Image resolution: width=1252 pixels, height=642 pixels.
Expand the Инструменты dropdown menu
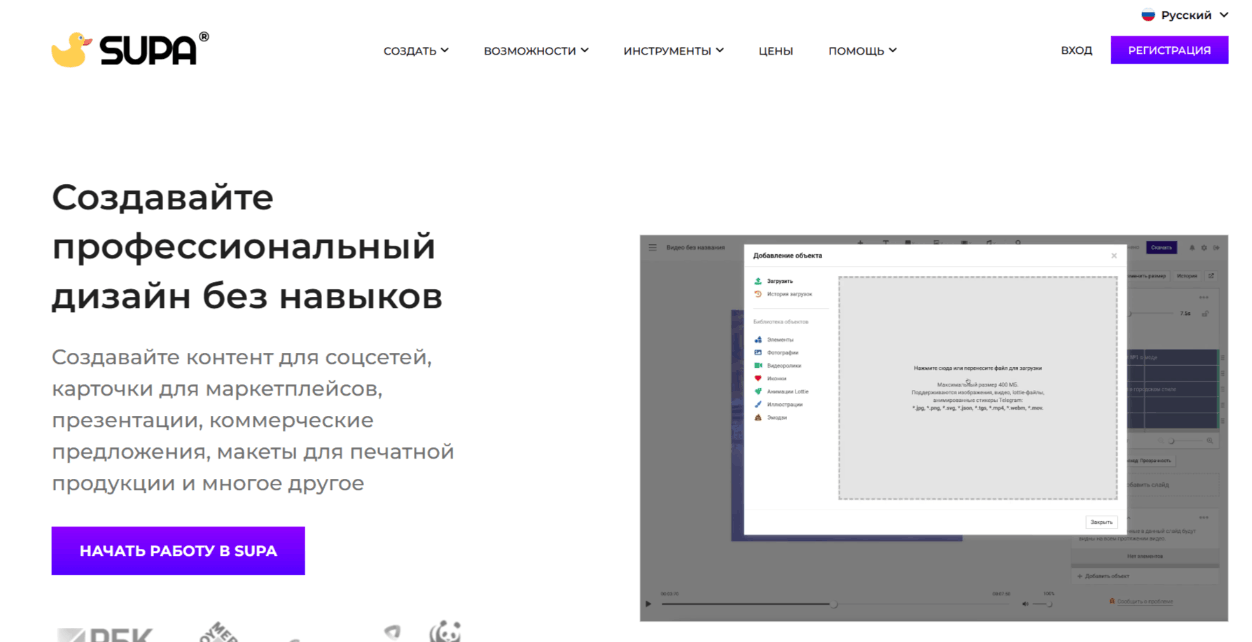(673, 50)
